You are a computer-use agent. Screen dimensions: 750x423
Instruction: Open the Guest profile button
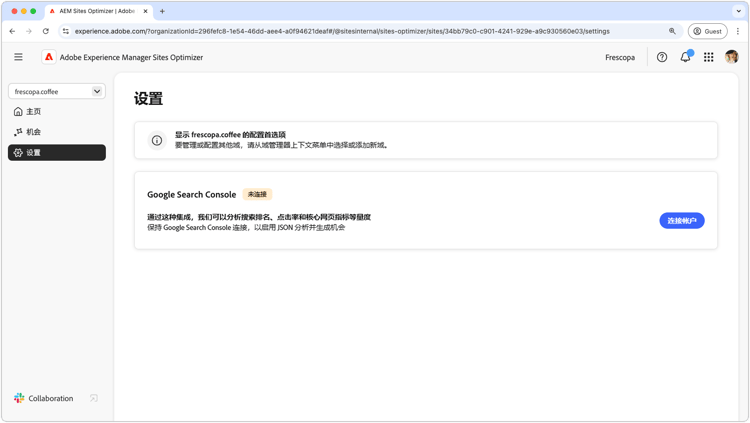(x=707, y=31)
